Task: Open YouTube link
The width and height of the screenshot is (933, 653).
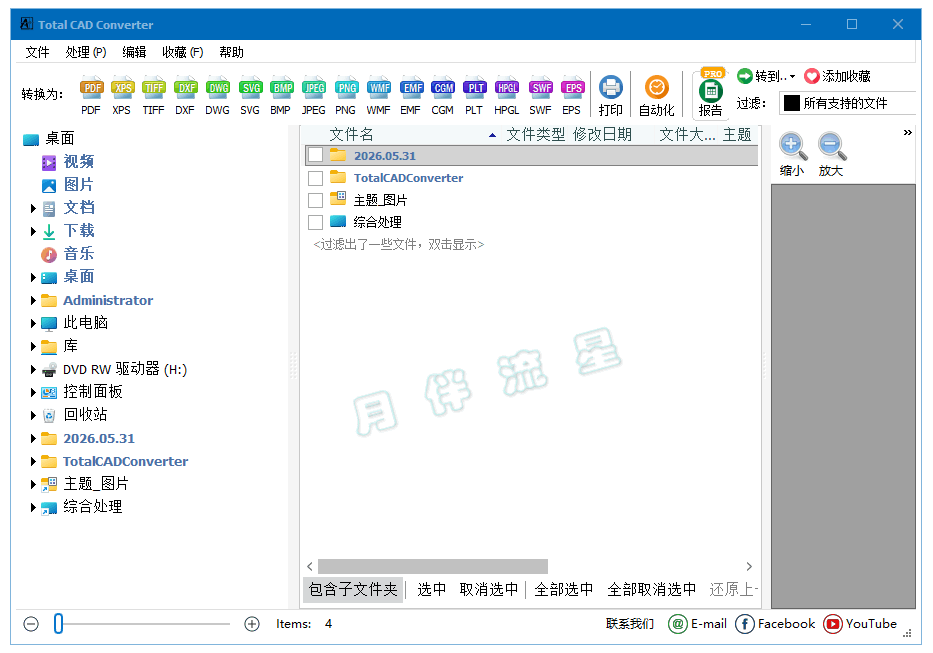Action: tap(860, 624)
